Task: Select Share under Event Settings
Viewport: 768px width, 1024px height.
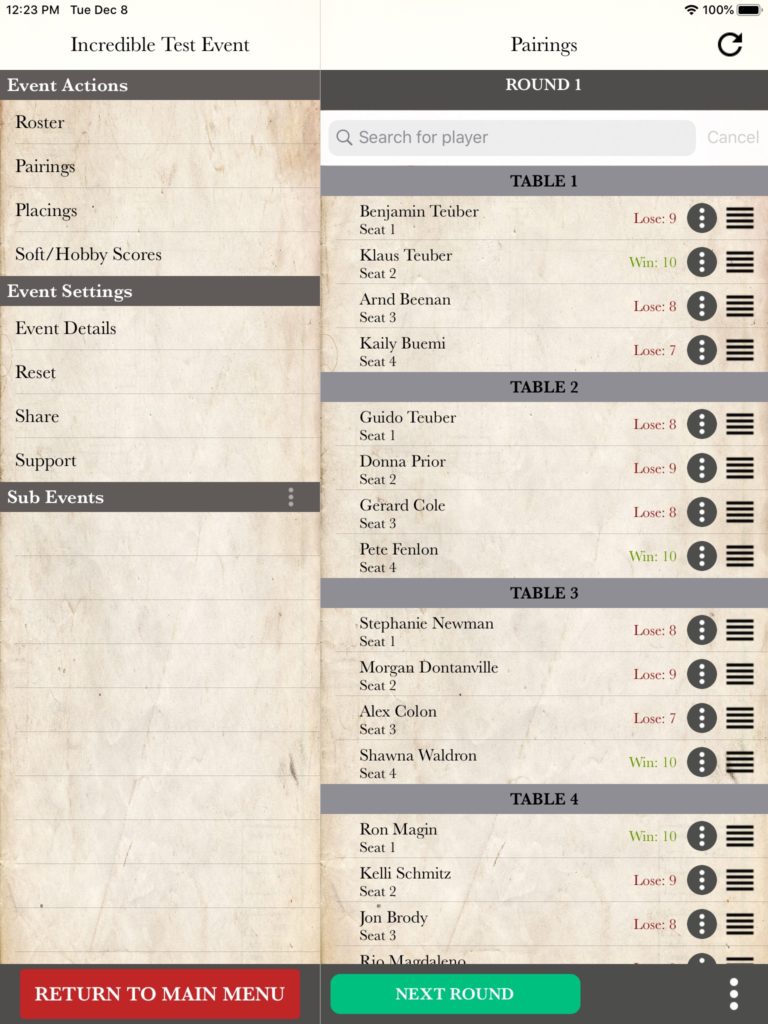Action: [160, 416]
